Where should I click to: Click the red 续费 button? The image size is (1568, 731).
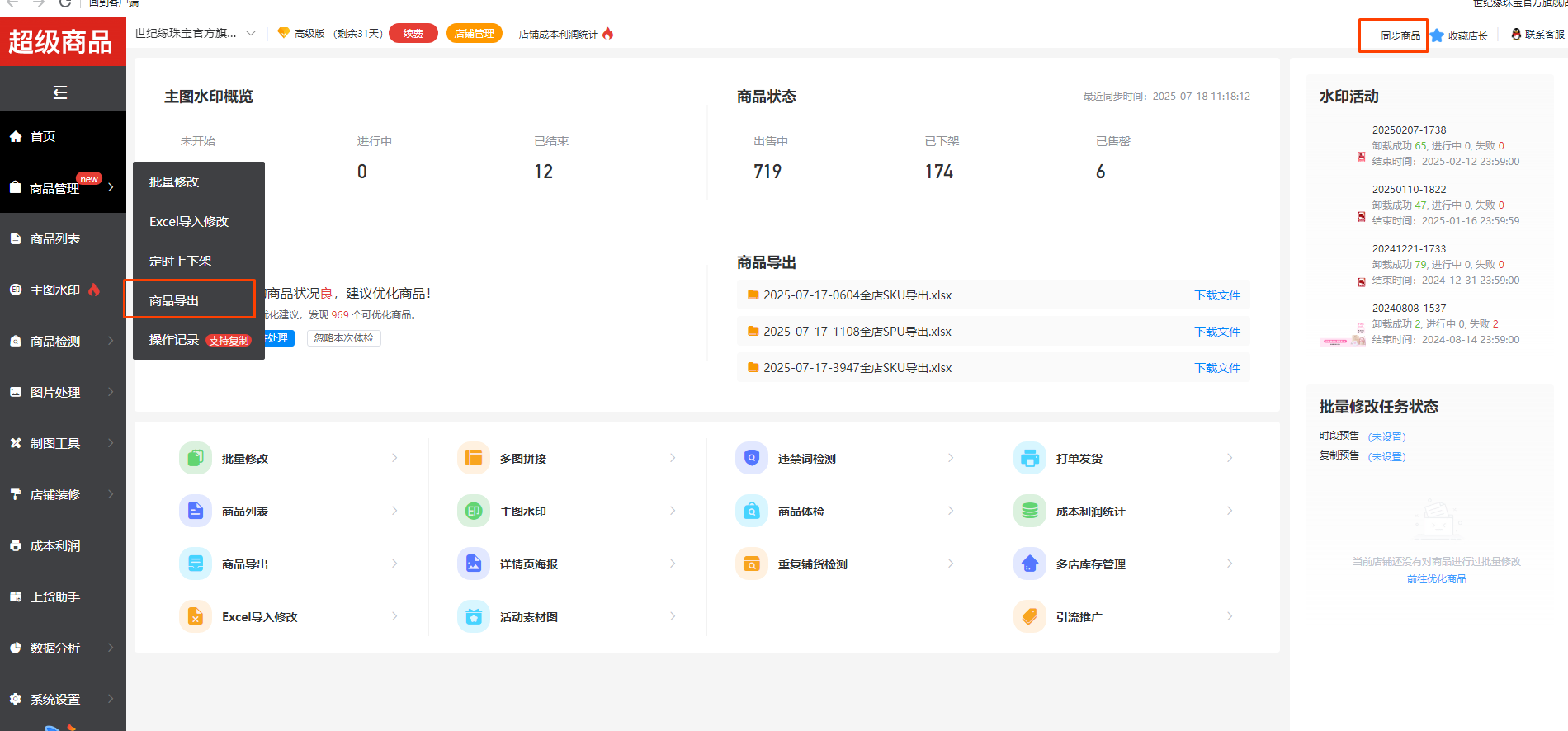click(413, 34)
